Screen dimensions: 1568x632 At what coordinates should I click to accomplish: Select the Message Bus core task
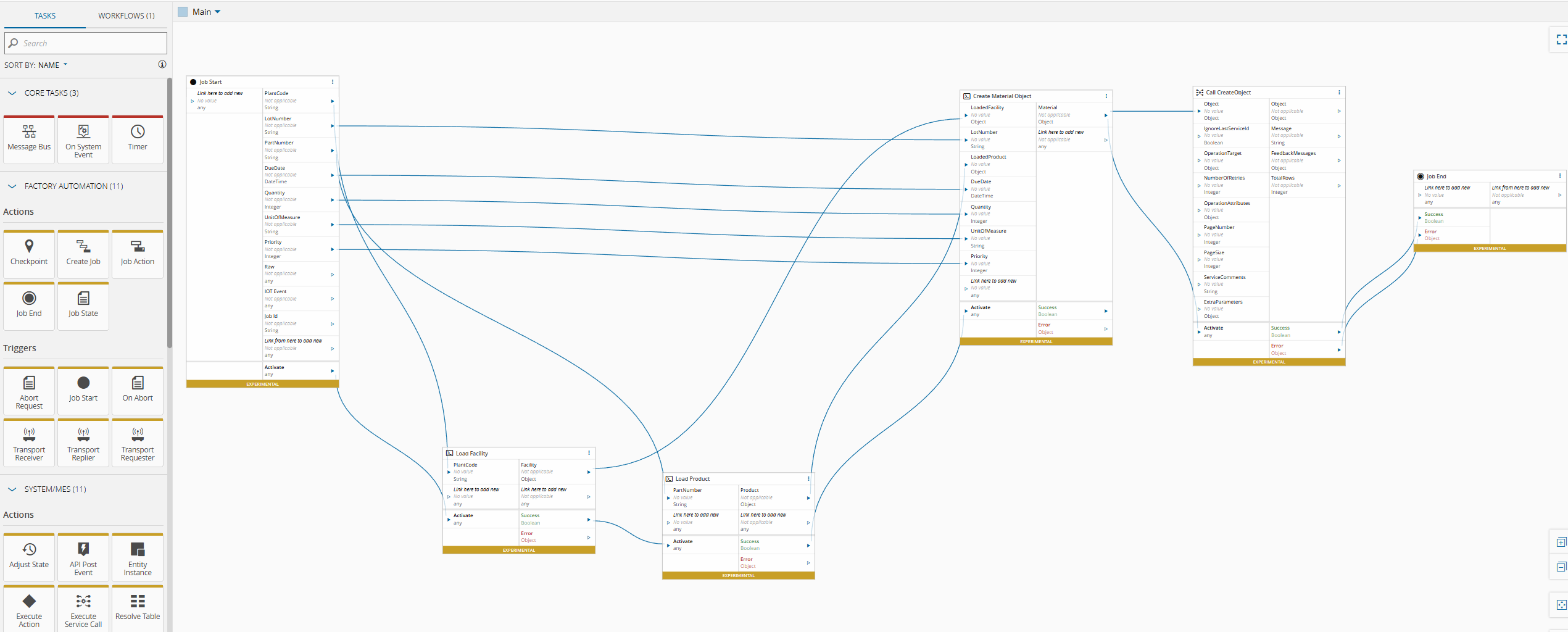29,139
